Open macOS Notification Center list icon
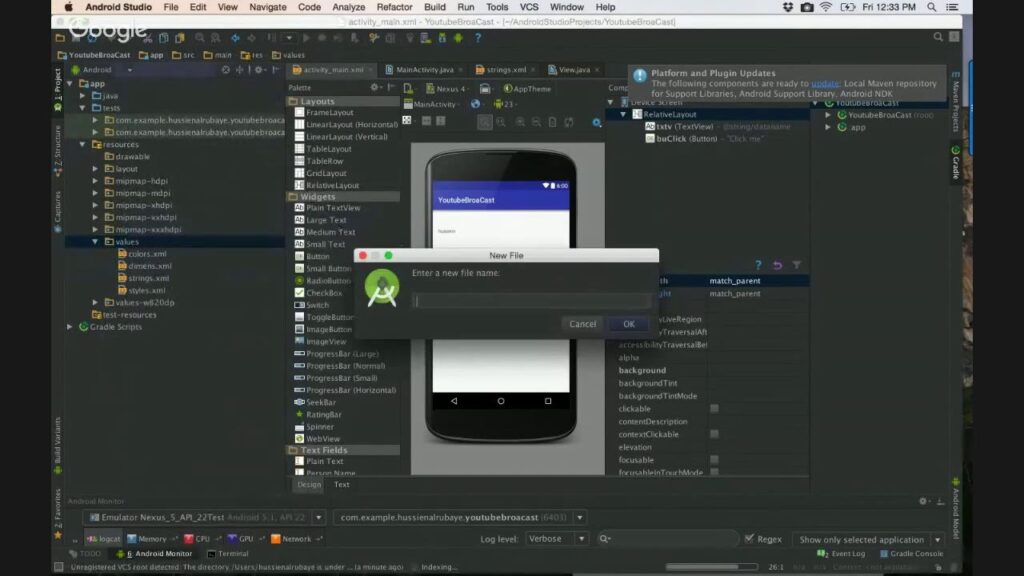1024x576 pixels. pos(952,7)
